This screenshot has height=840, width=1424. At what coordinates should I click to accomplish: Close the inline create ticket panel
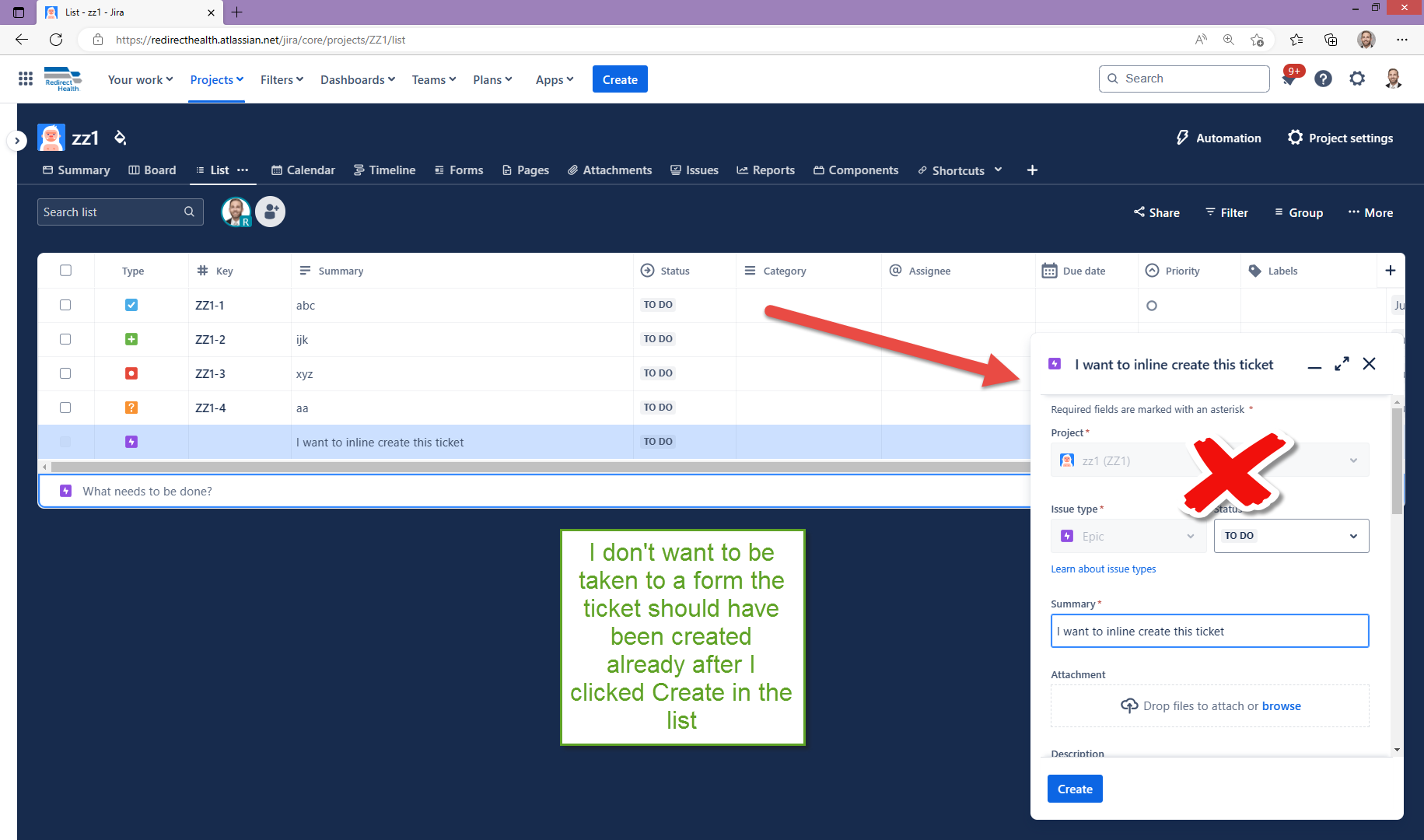pyautogui.click(x=1370, y=364)
